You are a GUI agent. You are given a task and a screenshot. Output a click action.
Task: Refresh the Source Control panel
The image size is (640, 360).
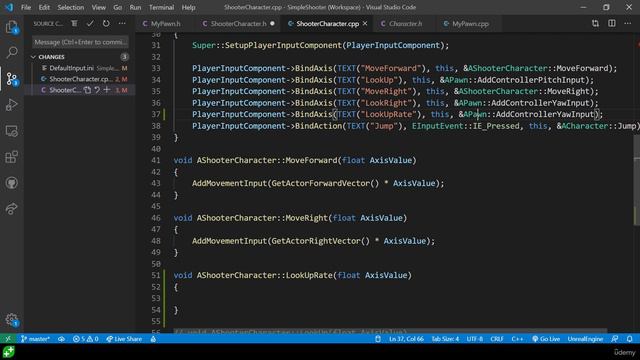pyautogui.click(x=106, y=24)
